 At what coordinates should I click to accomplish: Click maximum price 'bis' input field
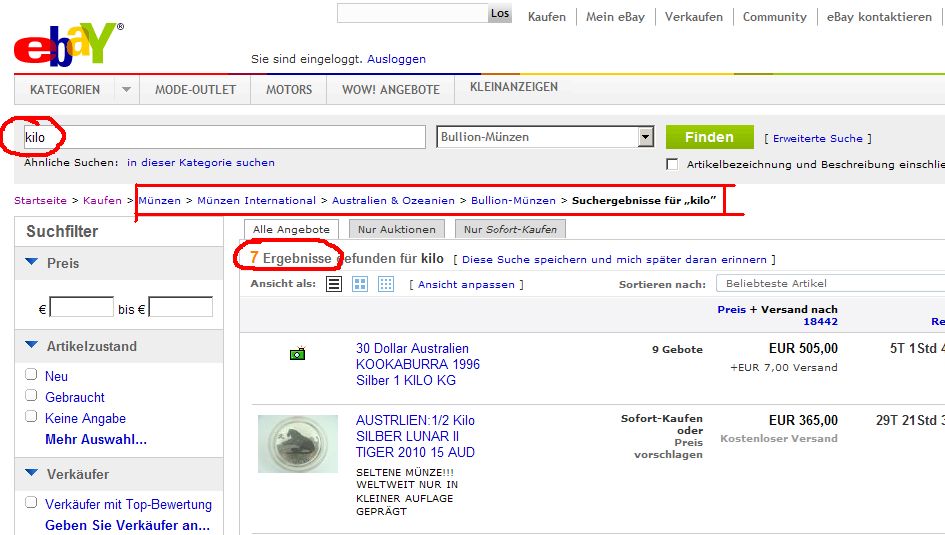click(181, 307)
